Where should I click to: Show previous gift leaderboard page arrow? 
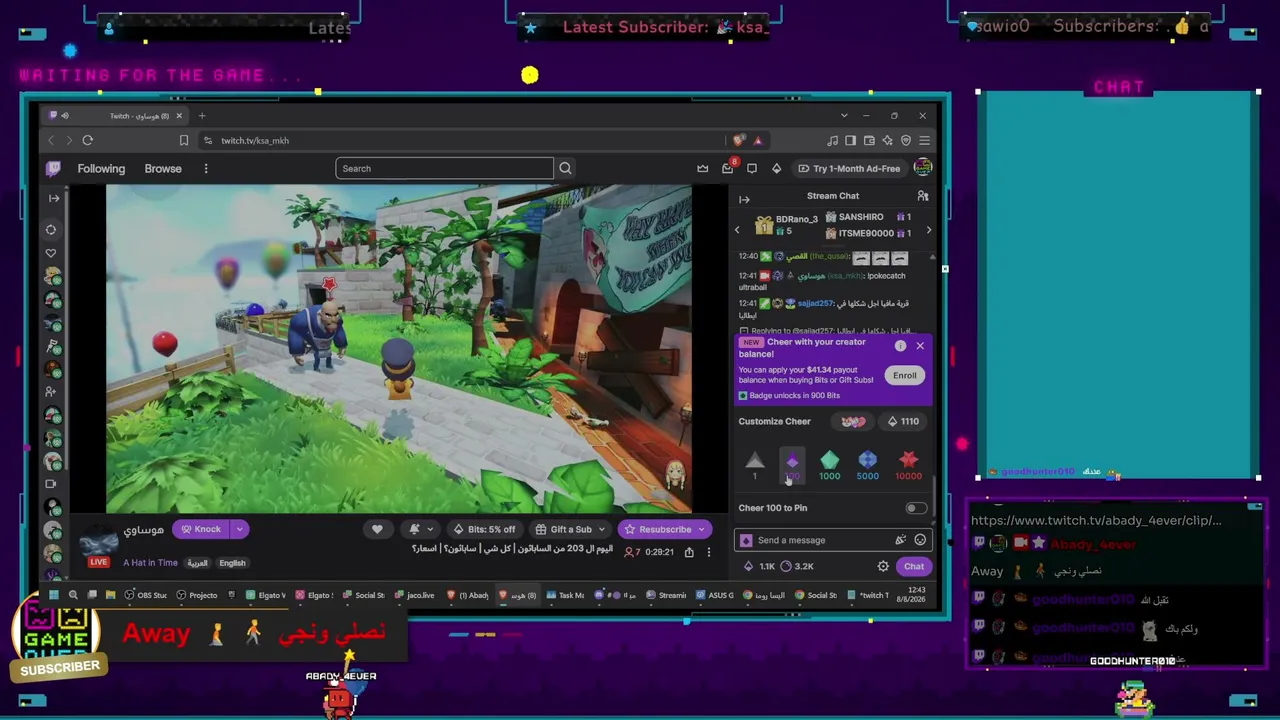tap(738, 230)
